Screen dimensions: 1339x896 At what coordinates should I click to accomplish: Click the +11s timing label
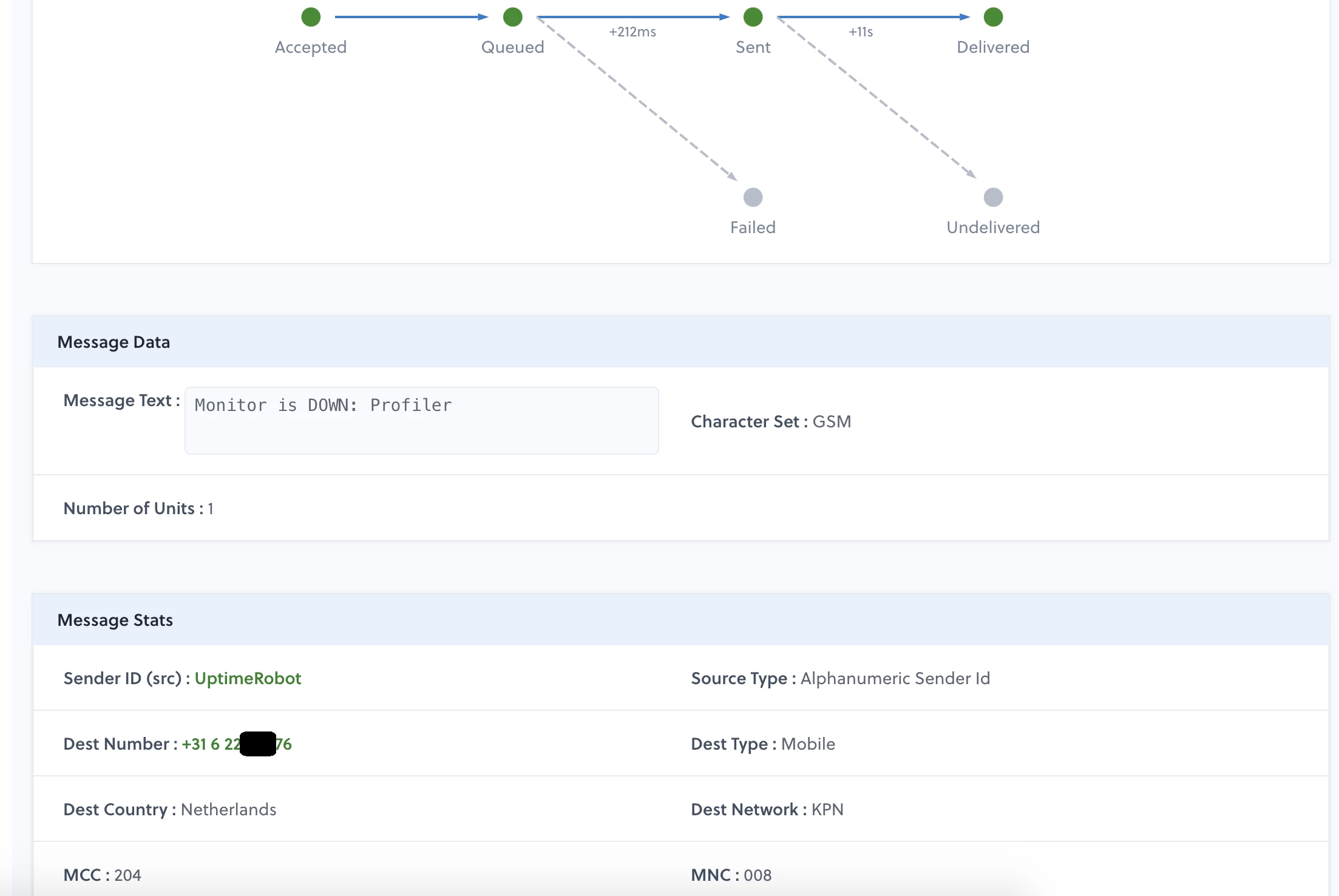click(x=861, y=32)
